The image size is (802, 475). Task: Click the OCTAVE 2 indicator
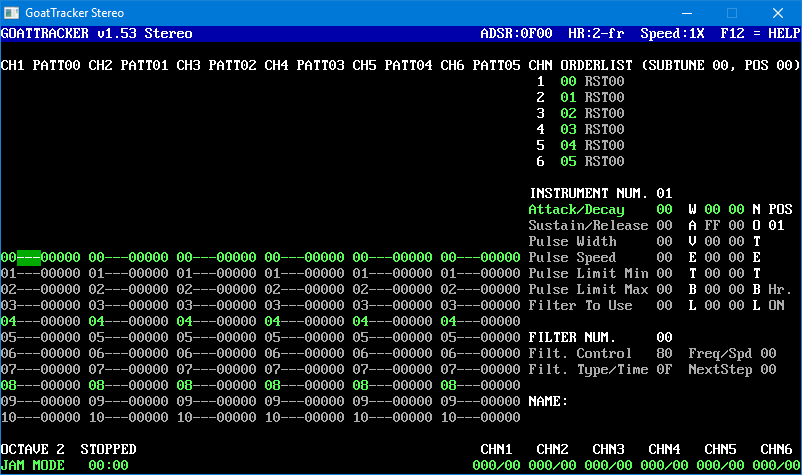(x=33, y=449)
